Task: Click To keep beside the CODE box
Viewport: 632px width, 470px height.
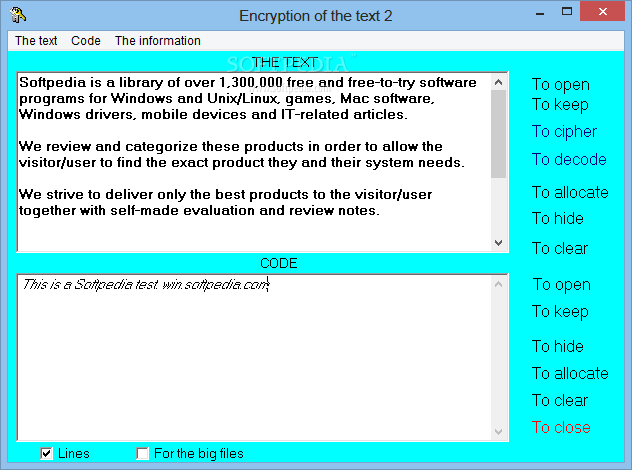Action: (560, 312)
